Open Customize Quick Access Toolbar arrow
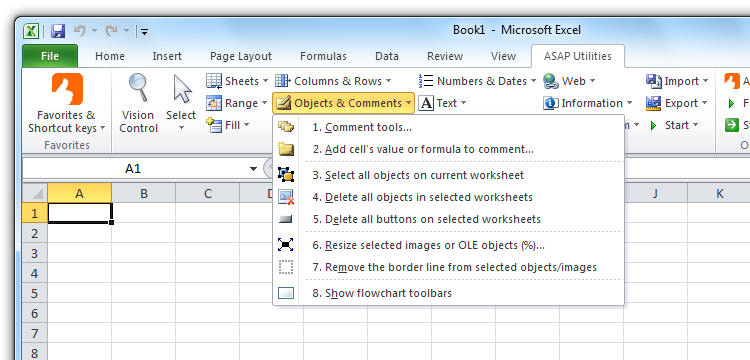Screen dimensions: 750x360 point(144,32)
